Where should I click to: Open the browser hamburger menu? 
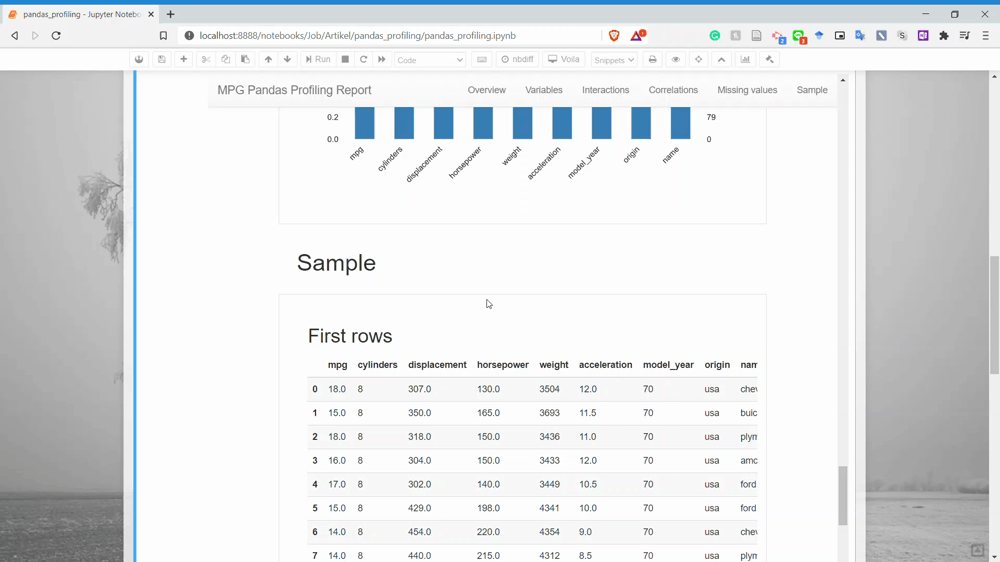click(x=985, y=36)
